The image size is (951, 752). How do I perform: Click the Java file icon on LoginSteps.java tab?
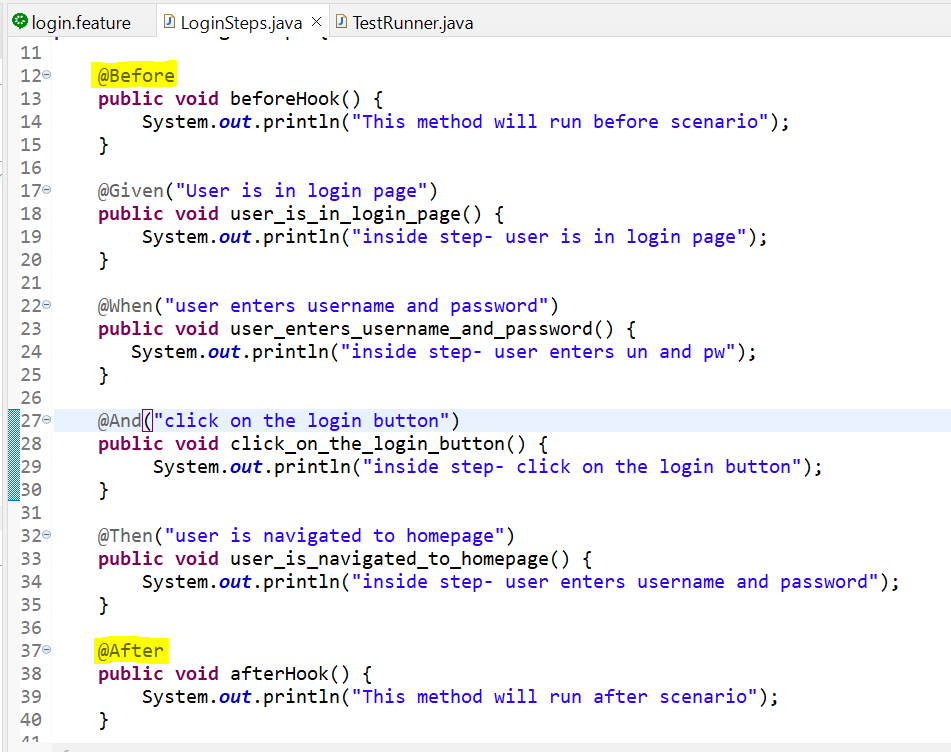169,21
